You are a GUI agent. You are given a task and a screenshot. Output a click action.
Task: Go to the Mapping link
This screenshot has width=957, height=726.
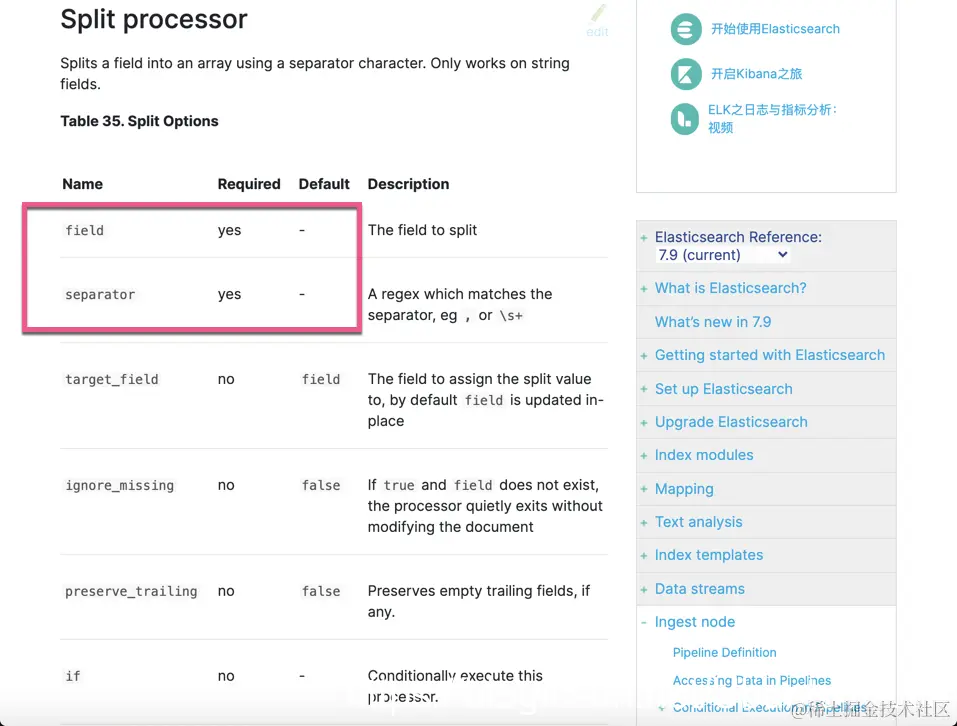click(684, 489)
